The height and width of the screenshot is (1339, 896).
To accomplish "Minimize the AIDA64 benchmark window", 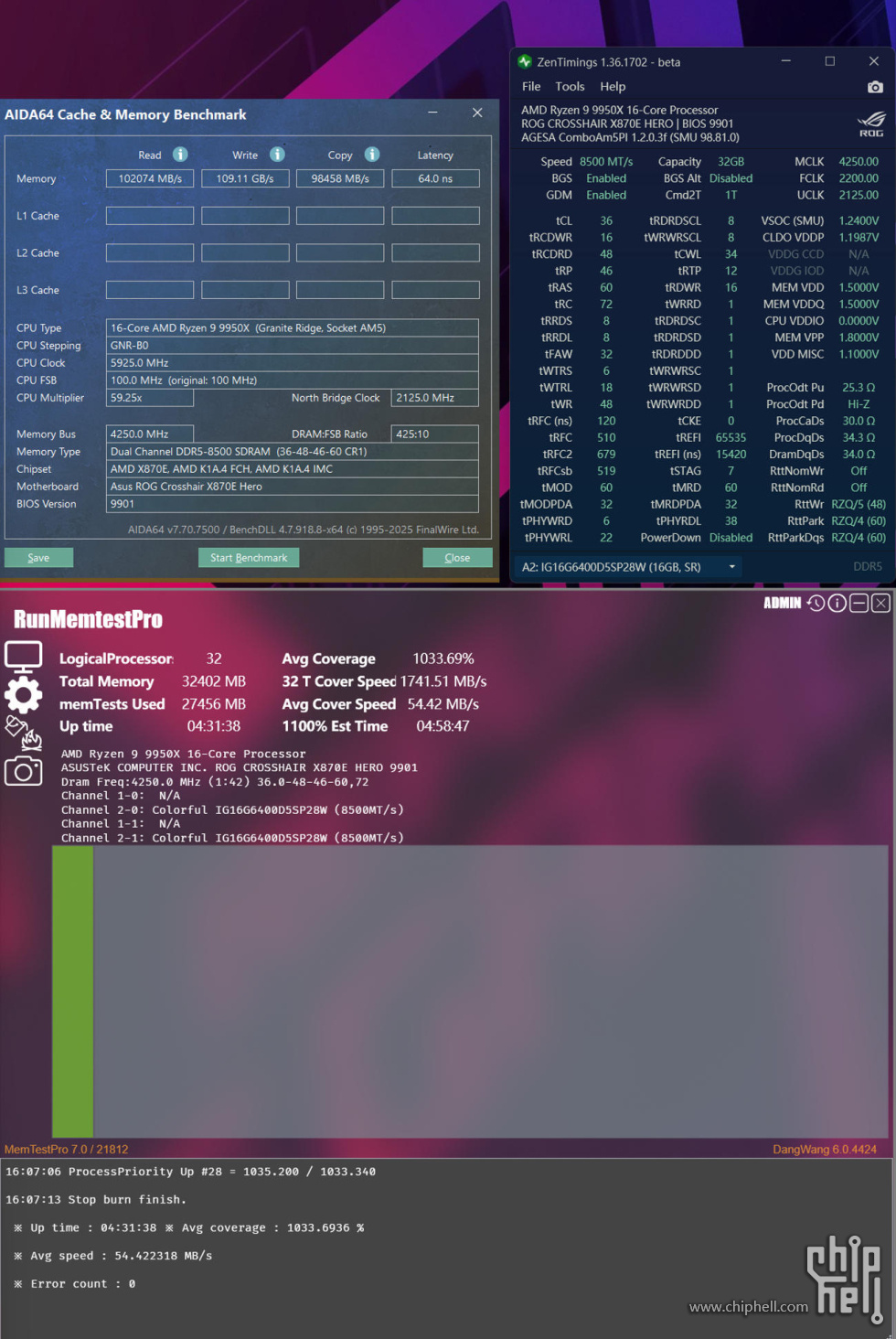I will click(x=432, y=112).
